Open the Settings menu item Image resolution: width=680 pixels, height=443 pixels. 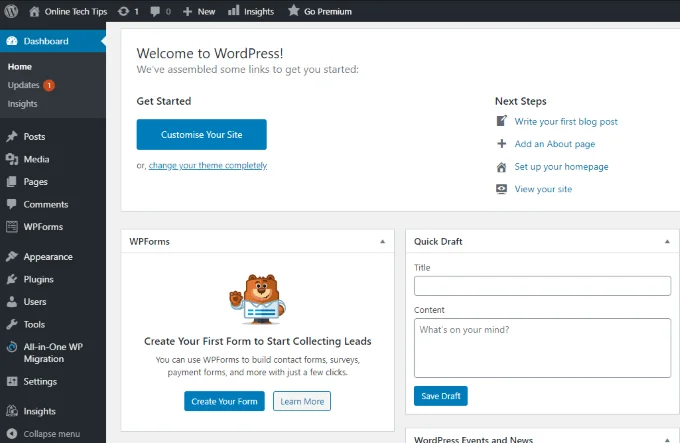pos(40,381)
